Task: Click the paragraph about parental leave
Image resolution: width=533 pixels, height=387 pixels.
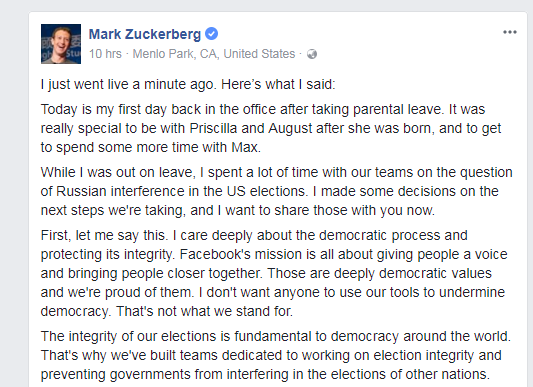Action: coord(271,128)
